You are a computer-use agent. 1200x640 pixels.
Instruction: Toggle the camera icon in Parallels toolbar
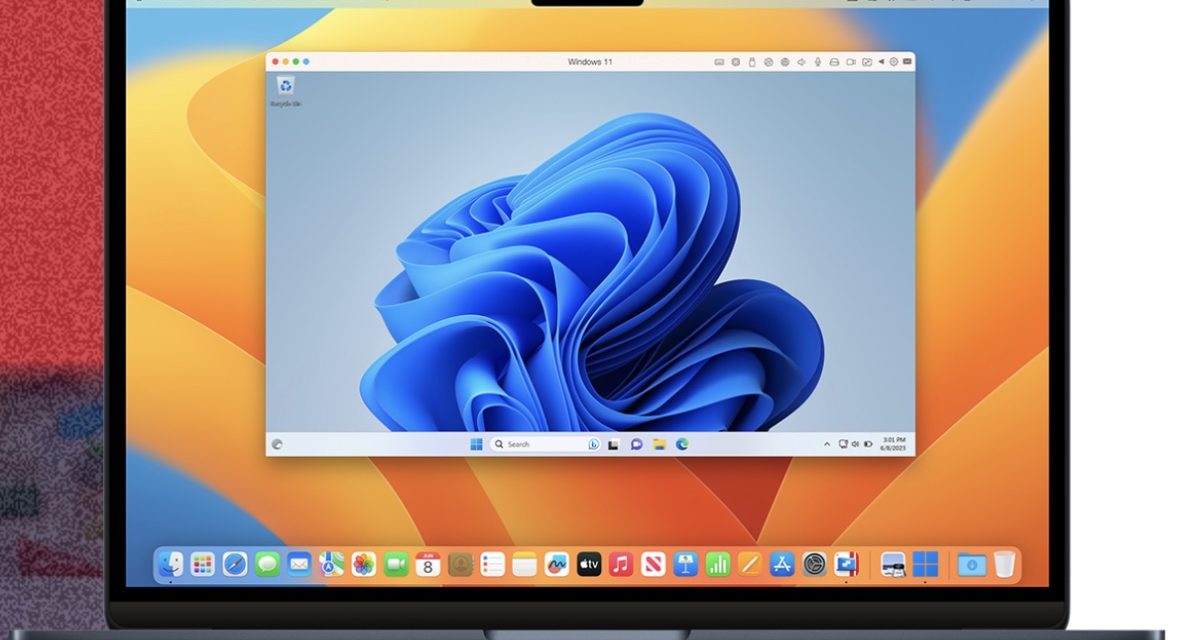(x=850, y=62)
